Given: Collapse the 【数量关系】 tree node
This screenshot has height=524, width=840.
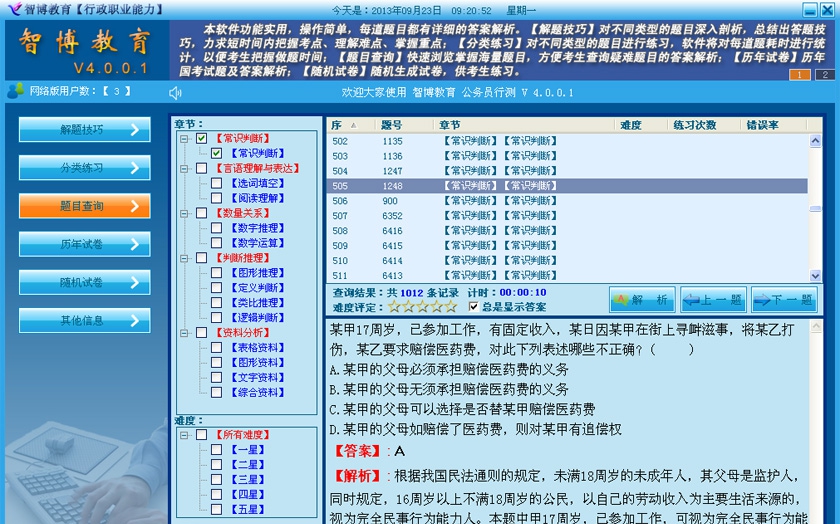Looking at the screenshot, I should [x=184, y=214].
